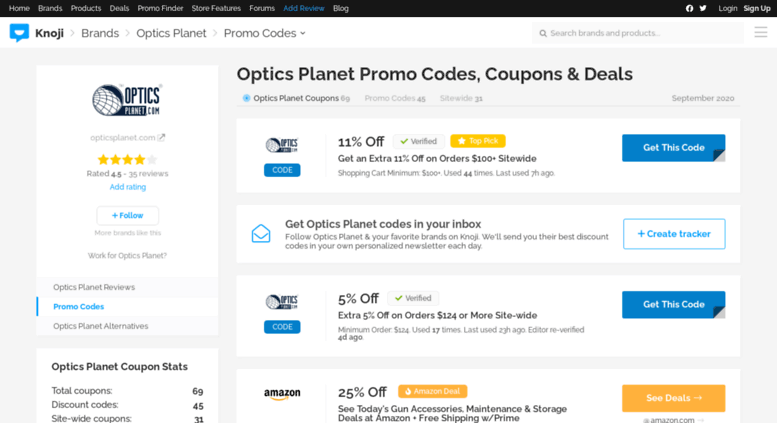Select the Sitewide 31 filter
The image size is (777, 423).
pyautogui.click(x=461, y=98)
